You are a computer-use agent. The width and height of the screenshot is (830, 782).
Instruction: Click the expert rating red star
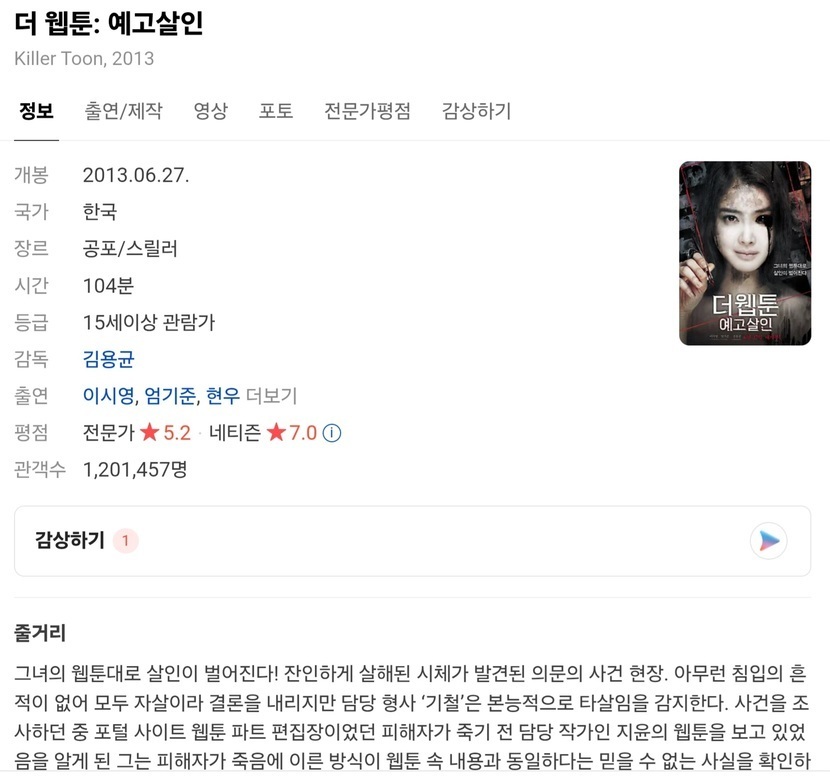coord(150,433)
